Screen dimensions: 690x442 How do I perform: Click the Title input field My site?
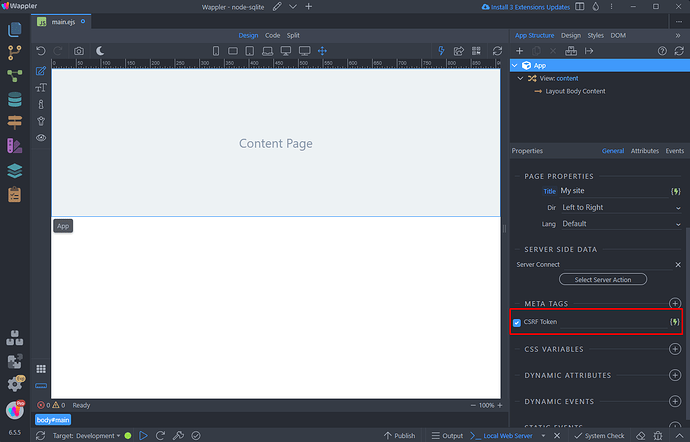(610, 190)
